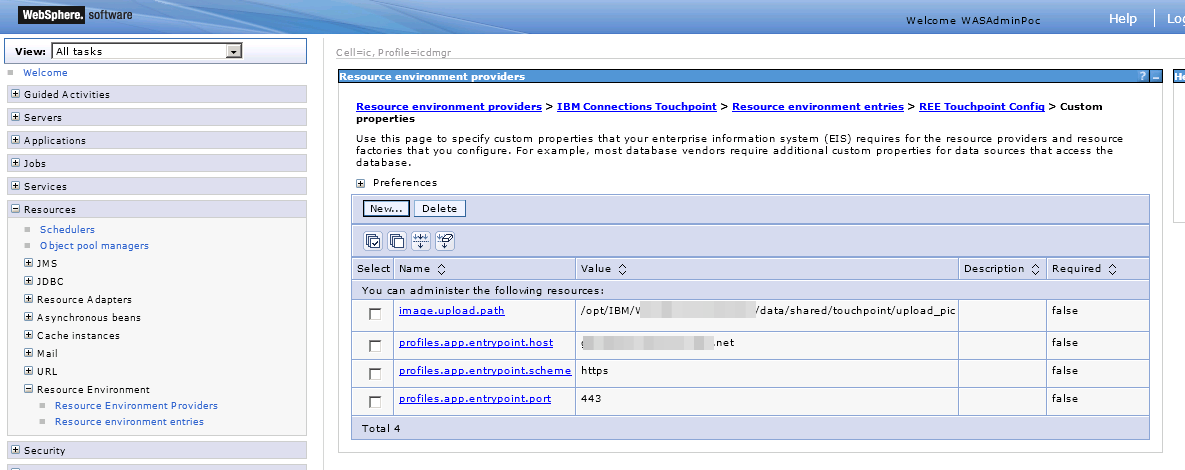Go to REE Touchpoint Config breadcrumb
Image resolution: width=1185 pixels, height=470 pixels.
click(x=982, y=107)
